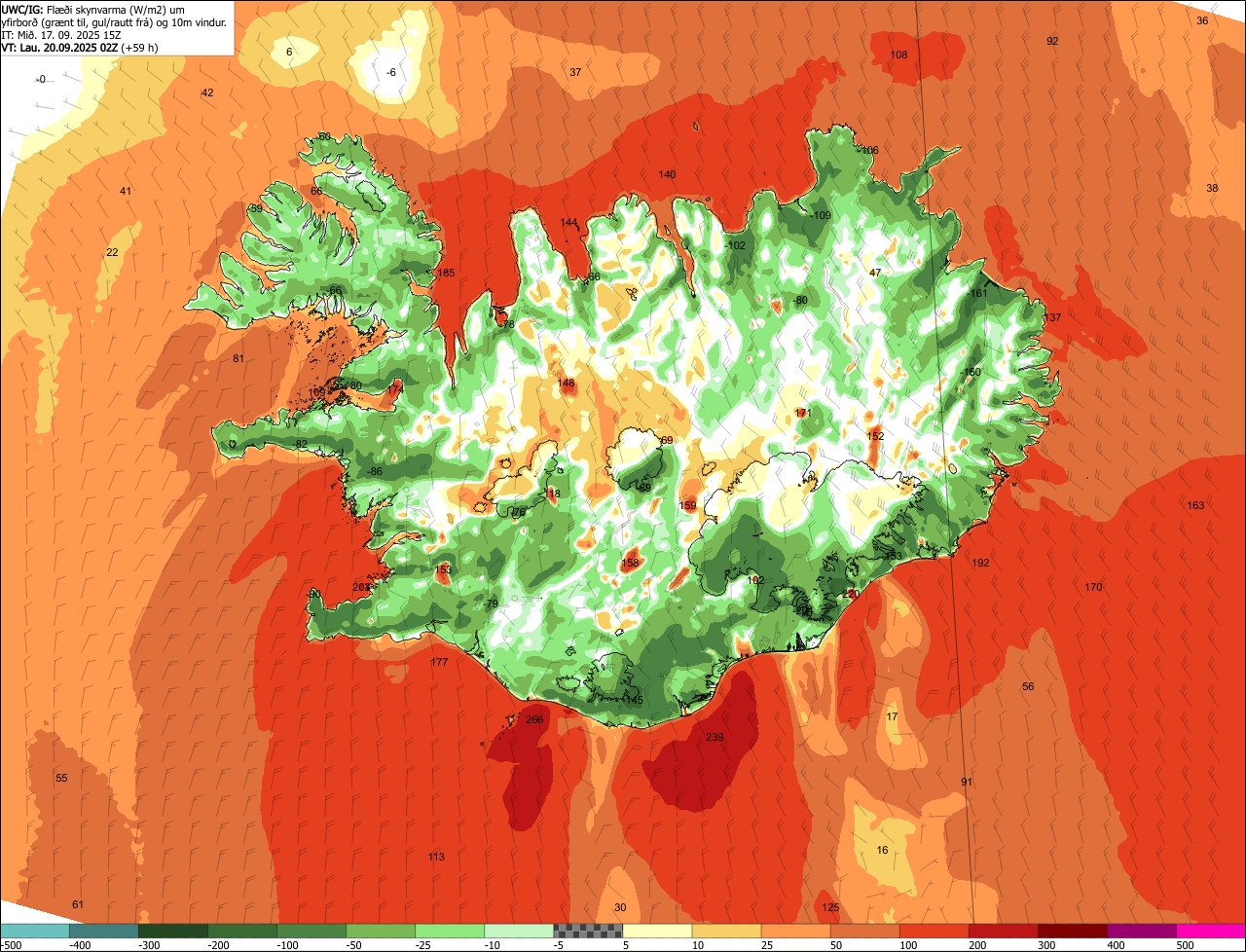Image resolution: width=1246 pixels, height=952 pixels.
Task: Click the legend swatch between 400 and 500
Action: 1141,931
